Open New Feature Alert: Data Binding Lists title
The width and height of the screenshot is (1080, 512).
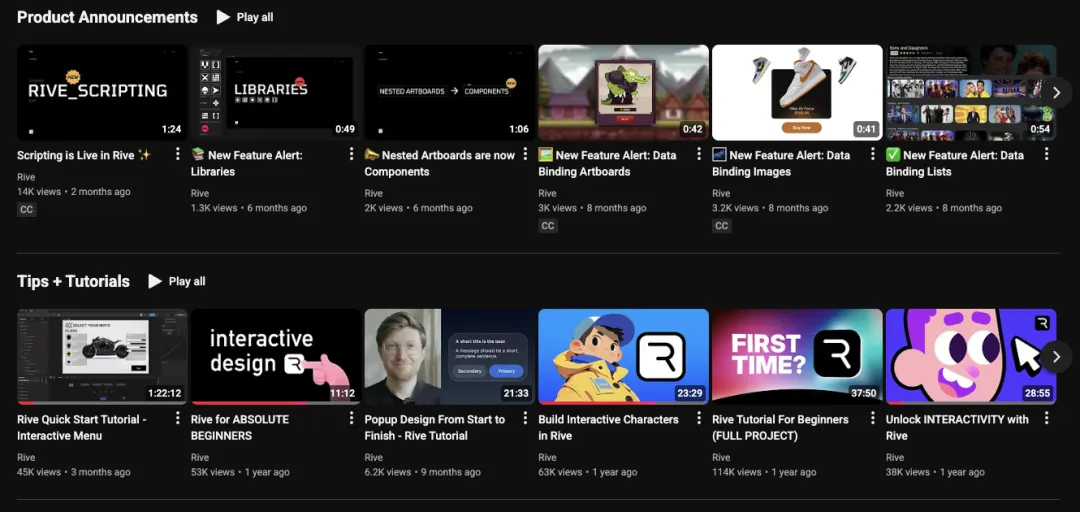click(x=955, y=163)
